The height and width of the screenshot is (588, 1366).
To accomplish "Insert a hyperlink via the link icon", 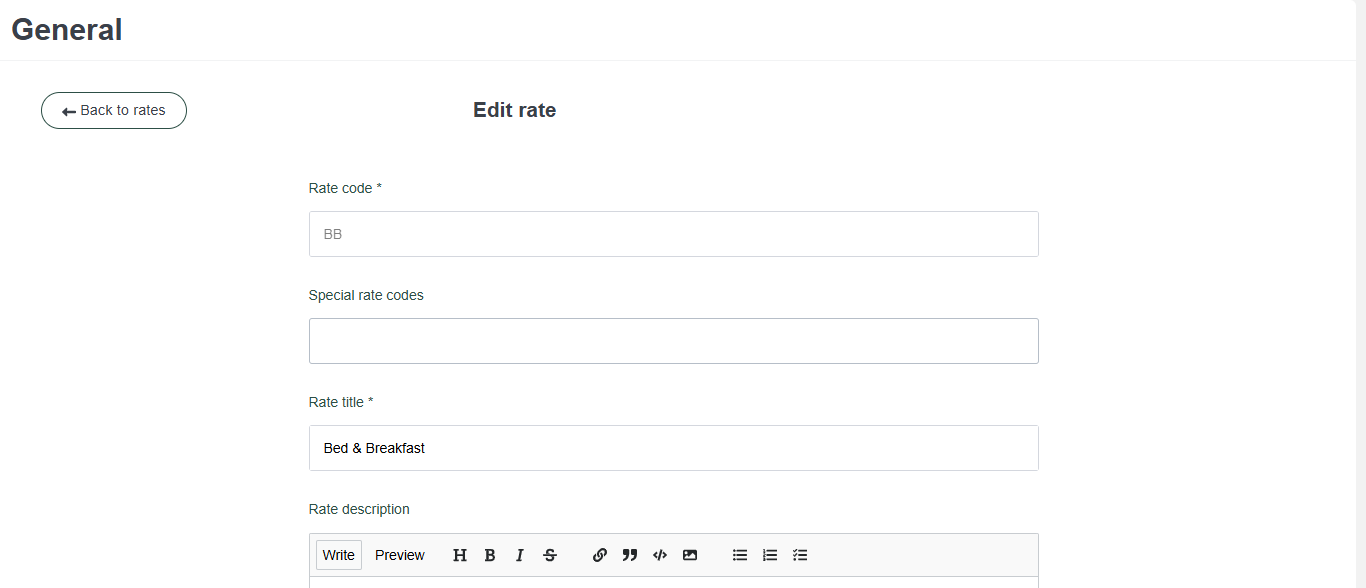I will [x=600, y=555].
